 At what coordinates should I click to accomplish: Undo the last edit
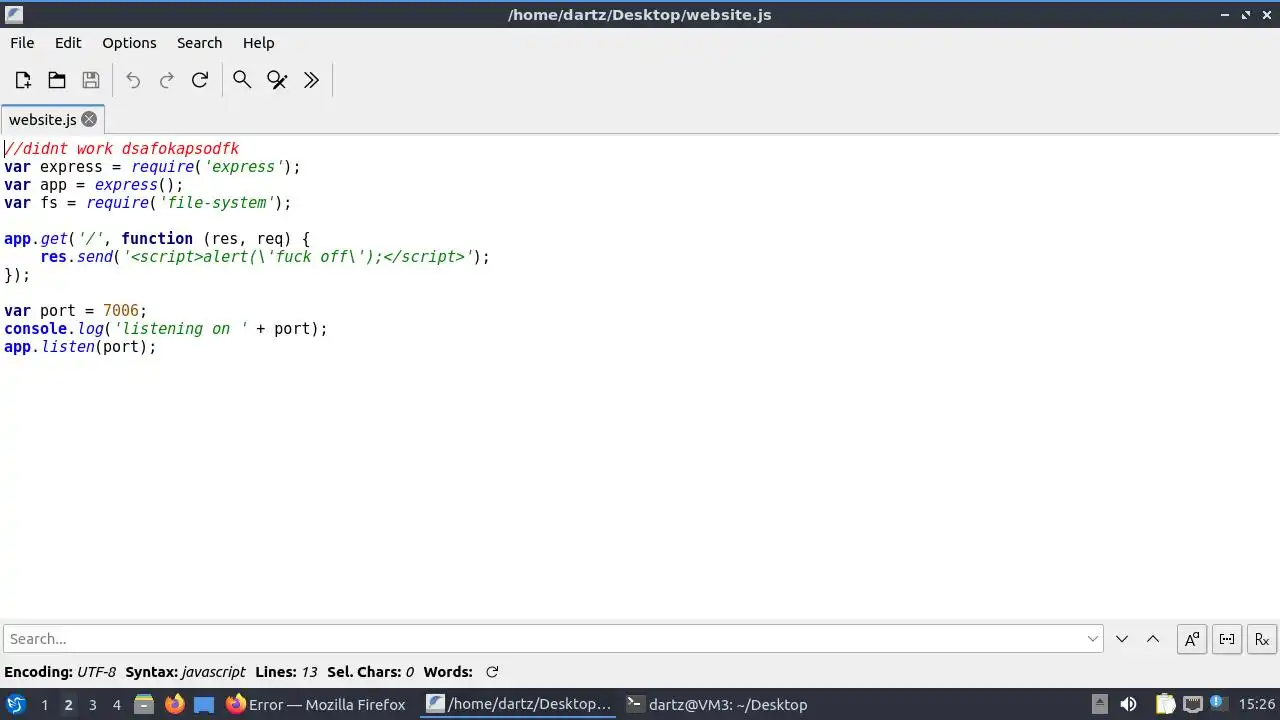point(133,80)
